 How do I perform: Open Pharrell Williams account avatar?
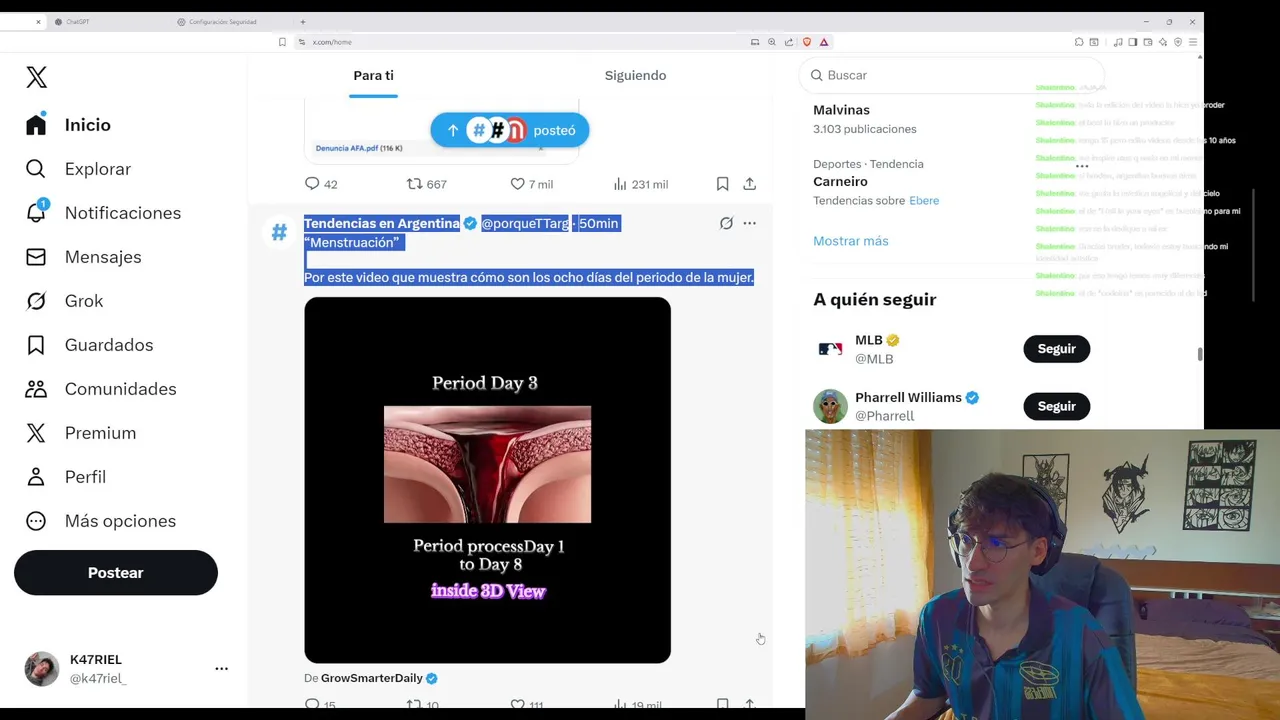830,406
